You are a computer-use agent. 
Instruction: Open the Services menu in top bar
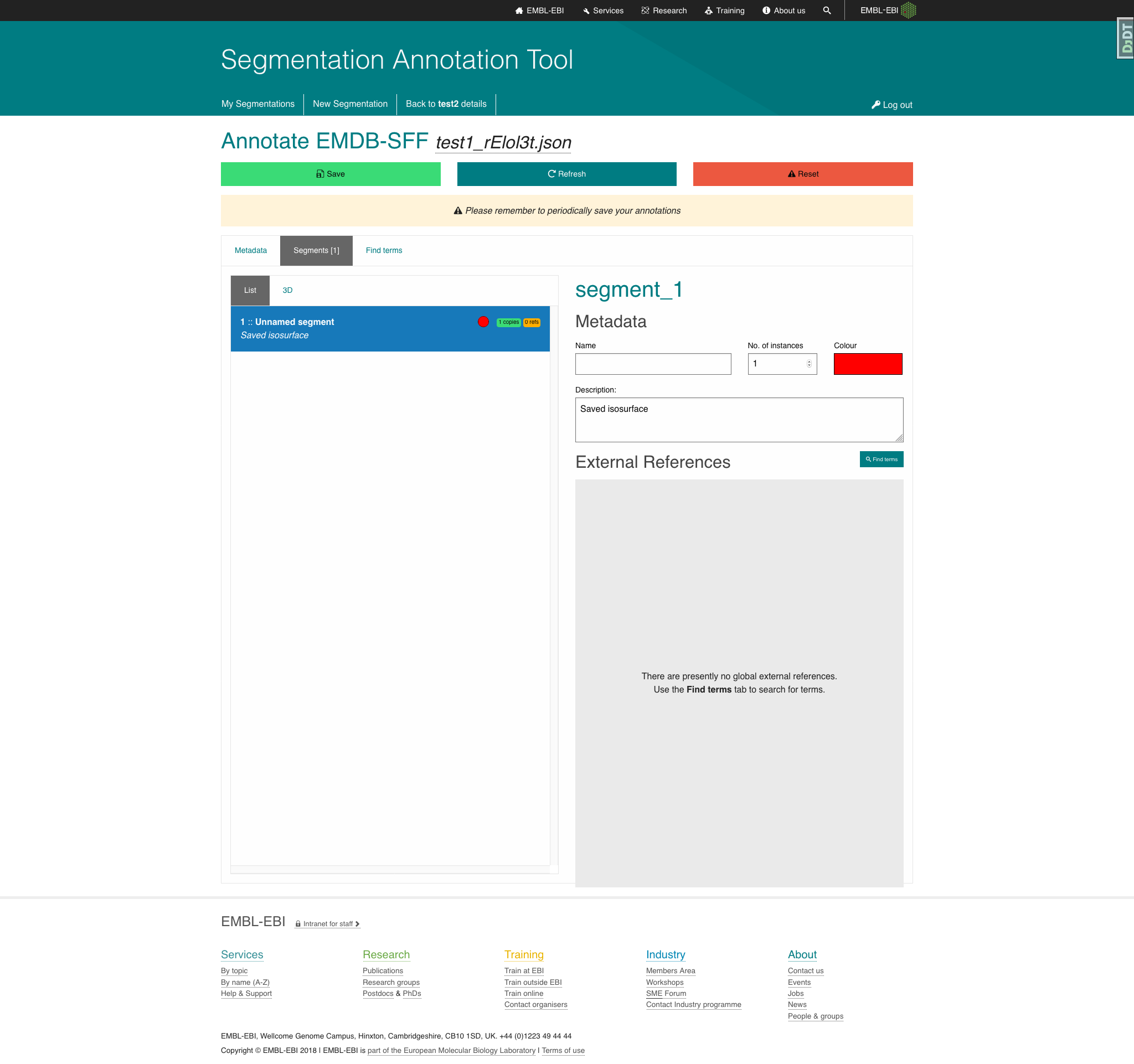pos(603,11)
